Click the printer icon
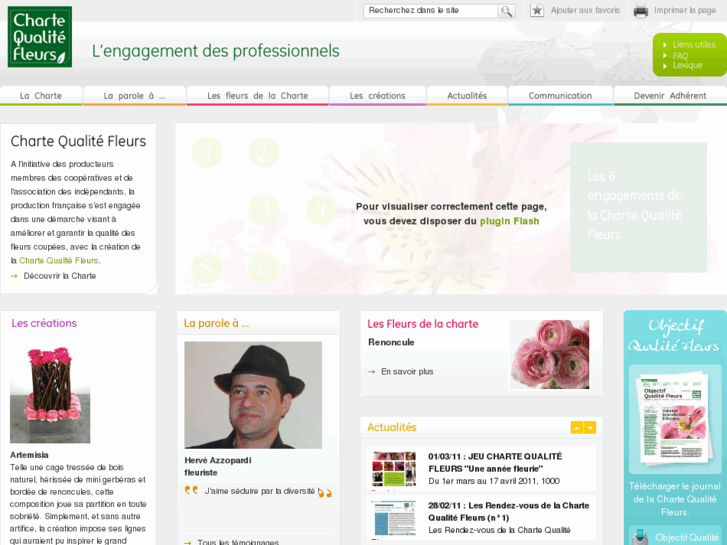The width and height of the screenshot is (727, 545). tap(641, 11)
